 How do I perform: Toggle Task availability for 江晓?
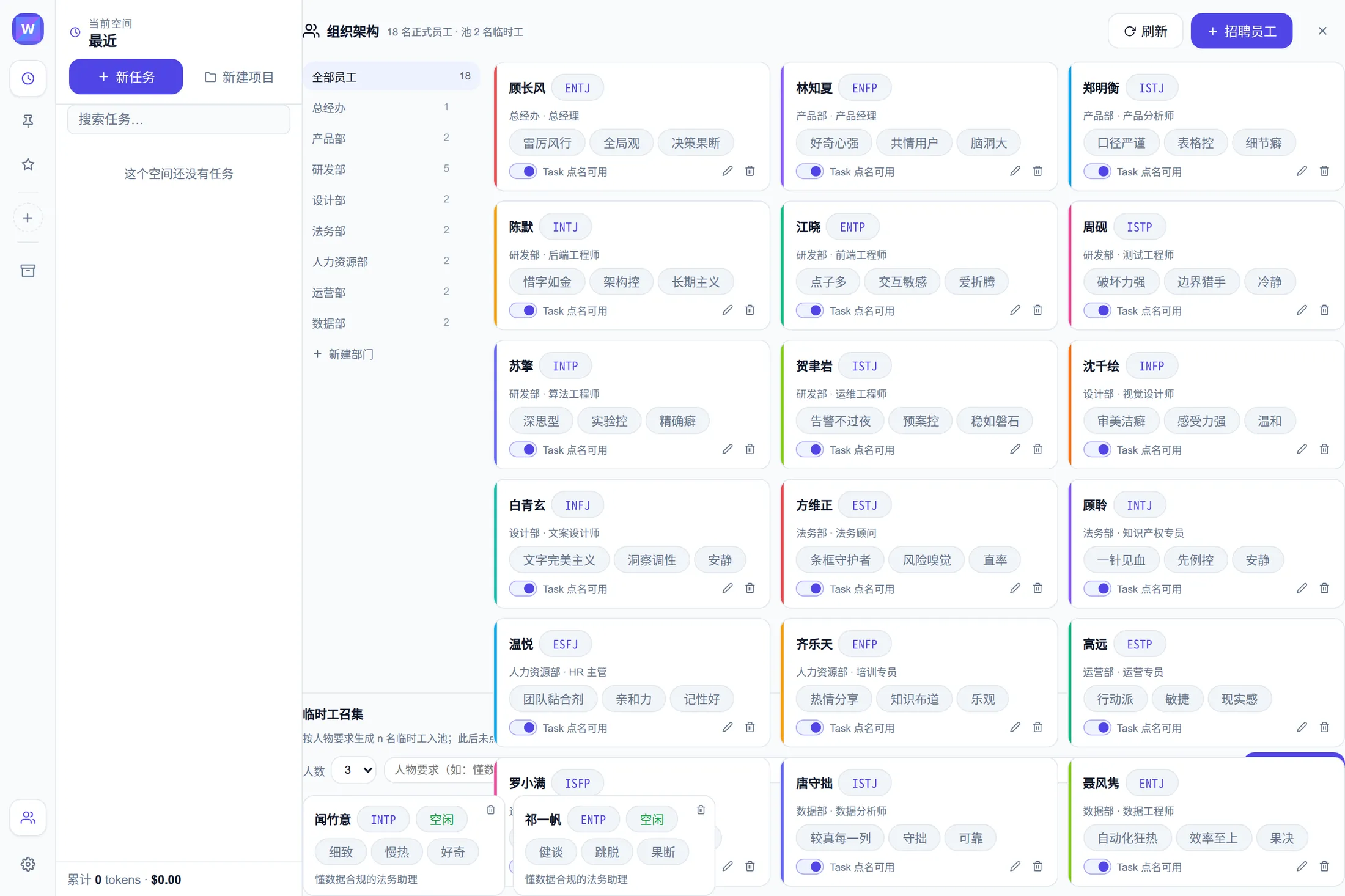pos(809,310)
